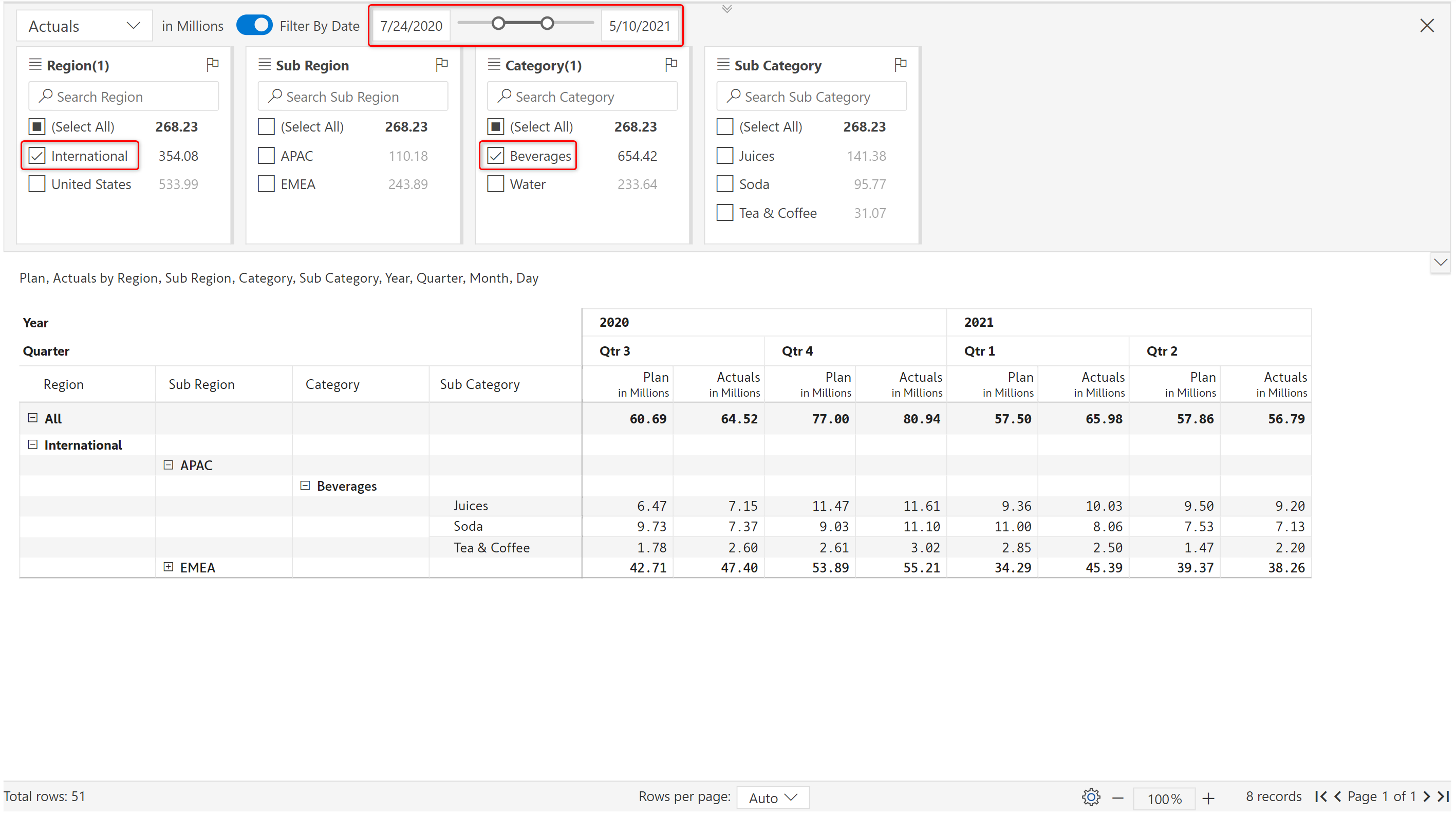Click the flag icon in Sub Category panel
The width and height of the screenshot is (1456, 816).
tap(901, 64)
